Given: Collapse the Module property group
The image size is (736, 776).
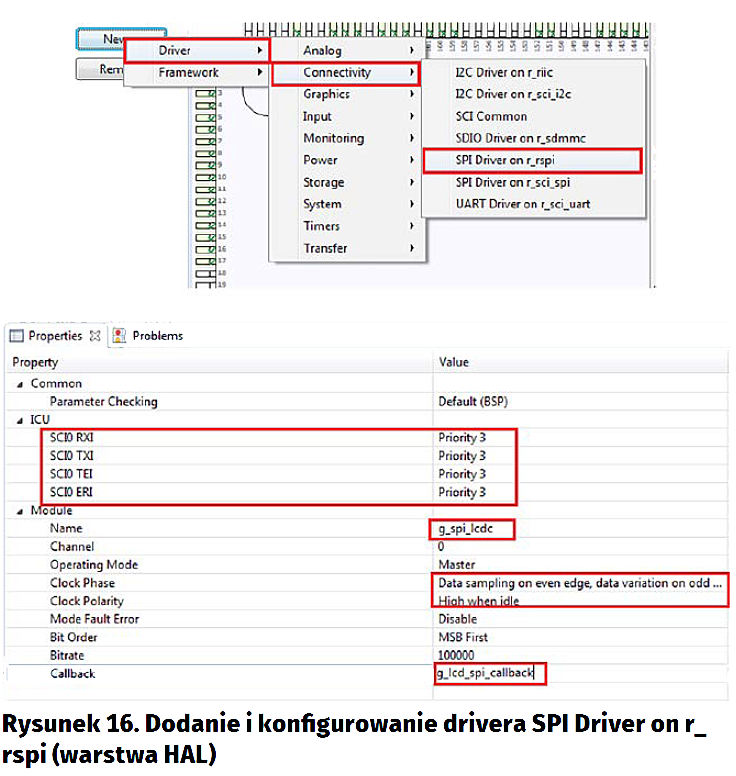Looking at the screenshot, I should coord(20,511).
